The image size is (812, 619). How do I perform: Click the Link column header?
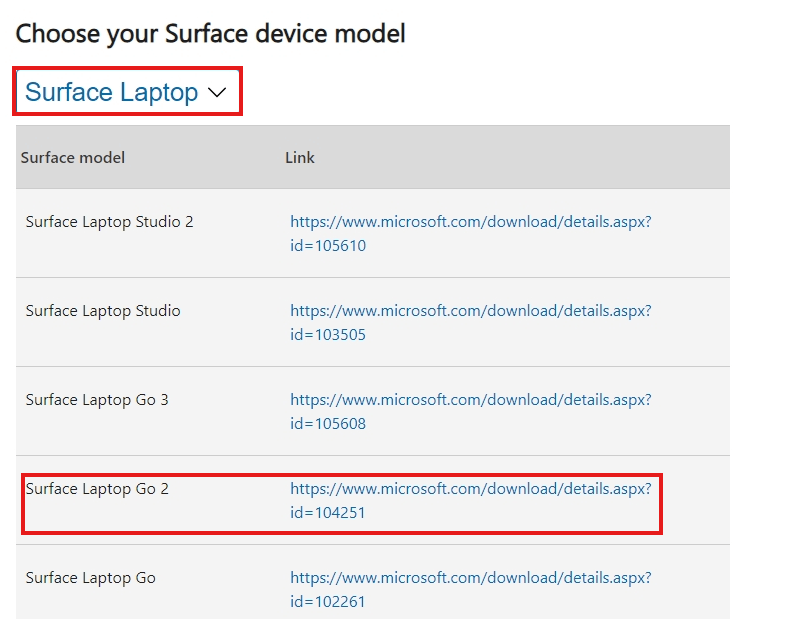point(300,157)
